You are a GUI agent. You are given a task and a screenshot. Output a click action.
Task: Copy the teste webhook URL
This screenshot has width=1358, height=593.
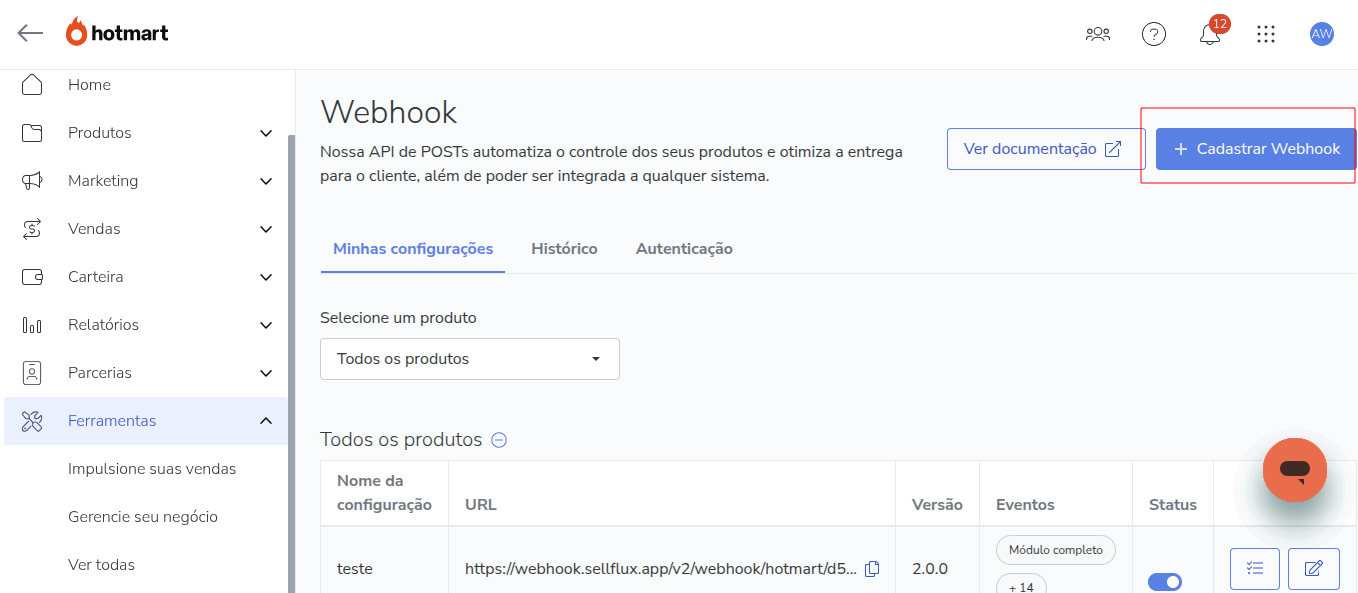click(872, 569)
